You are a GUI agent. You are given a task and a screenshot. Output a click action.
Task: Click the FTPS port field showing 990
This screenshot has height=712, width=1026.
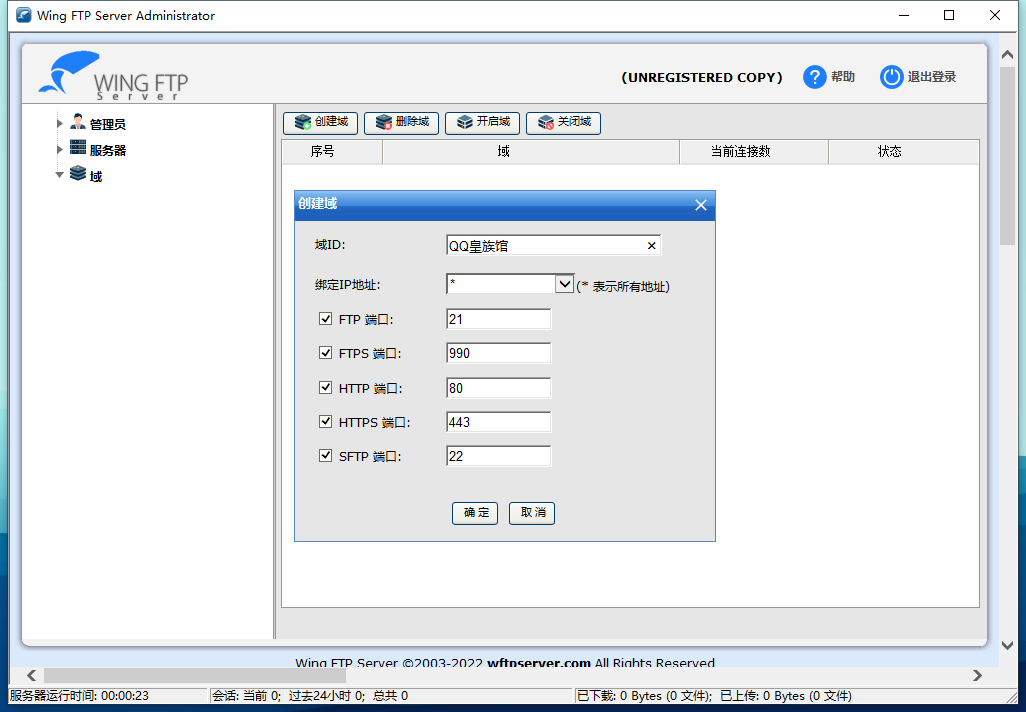(x=499, y=353)
